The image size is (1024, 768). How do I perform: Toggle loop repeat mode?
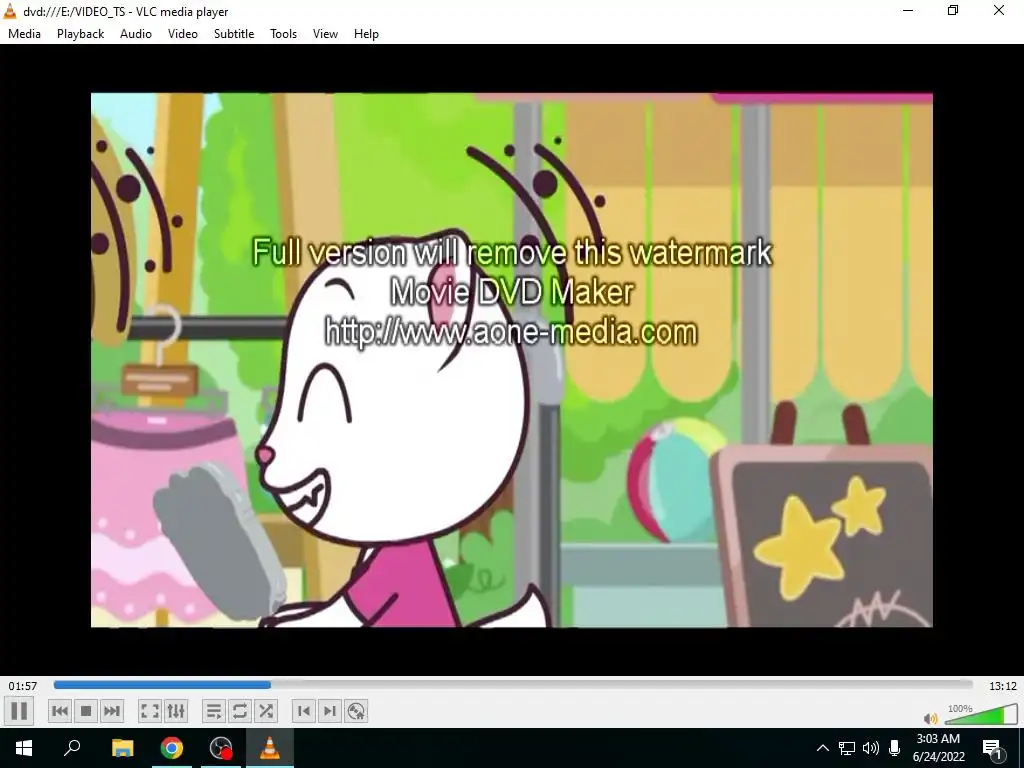pyautogui.click(x=240, y=711)
